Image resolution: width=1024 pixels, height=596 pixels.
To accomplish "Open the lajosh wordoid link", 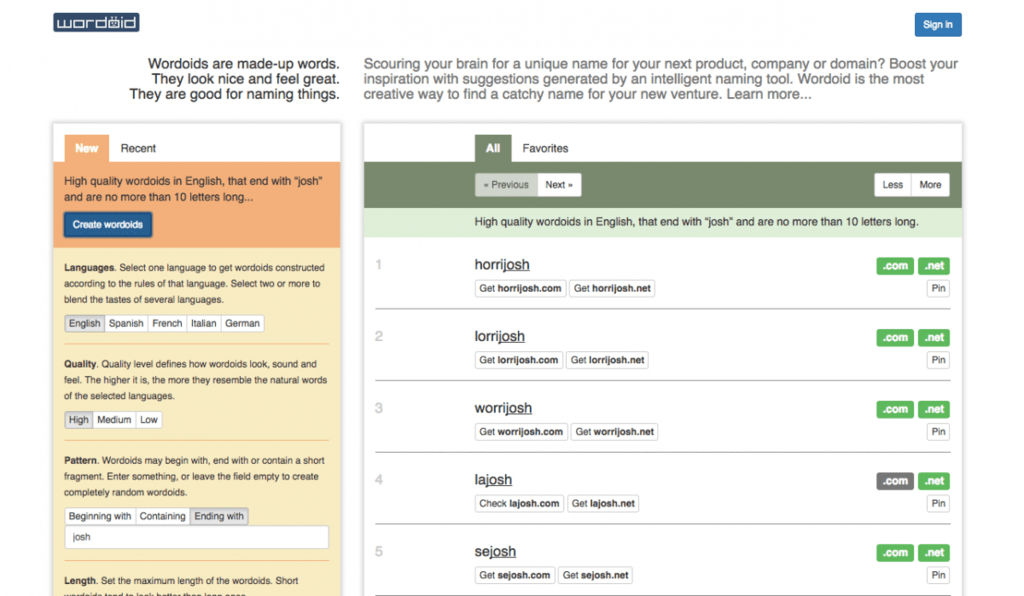I will tap(493, 480).
